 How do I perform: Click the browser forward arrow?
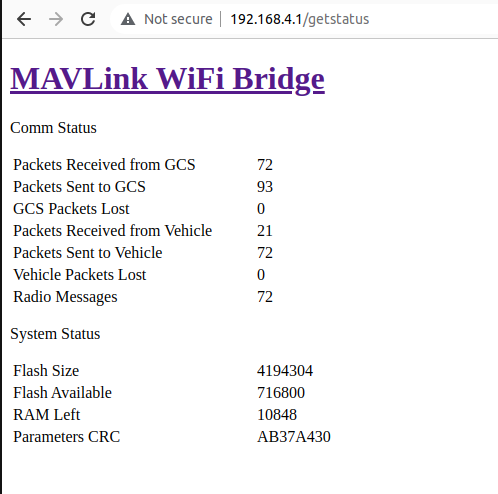[56, 19]
